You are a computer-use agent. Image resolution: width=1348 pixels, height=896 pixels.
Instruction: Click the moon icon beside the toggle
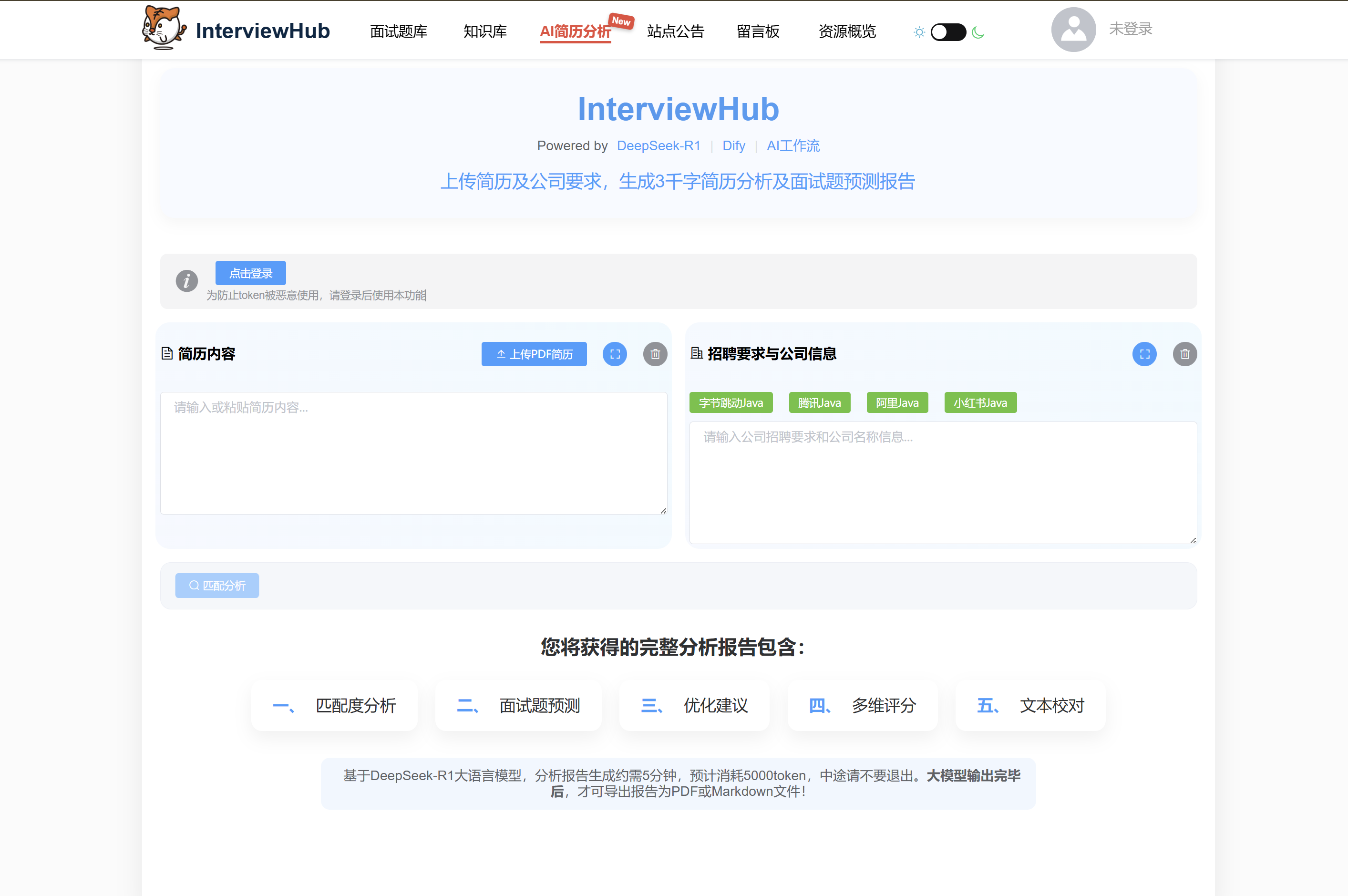point(978,32)
